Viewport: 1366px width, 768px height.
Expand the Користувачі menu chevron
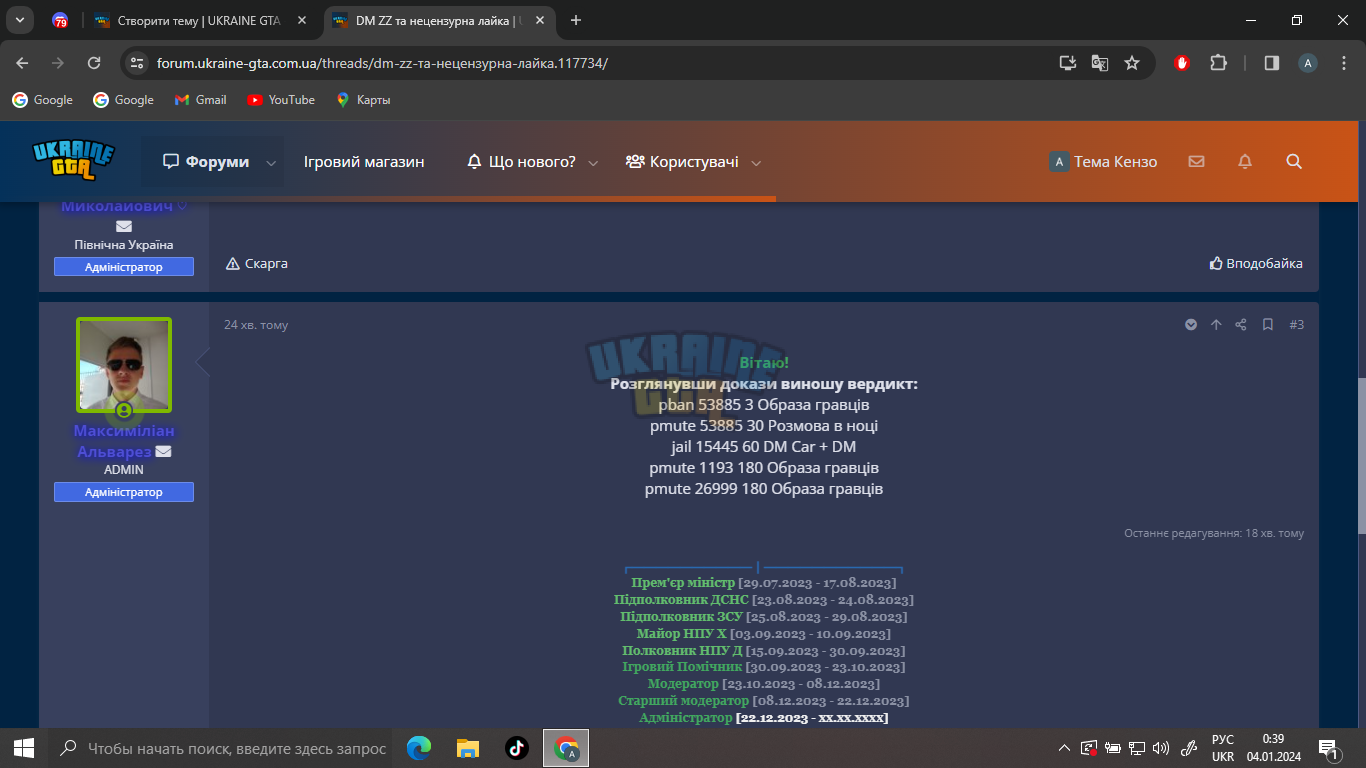pyautogui.click(x=756, y=163)
